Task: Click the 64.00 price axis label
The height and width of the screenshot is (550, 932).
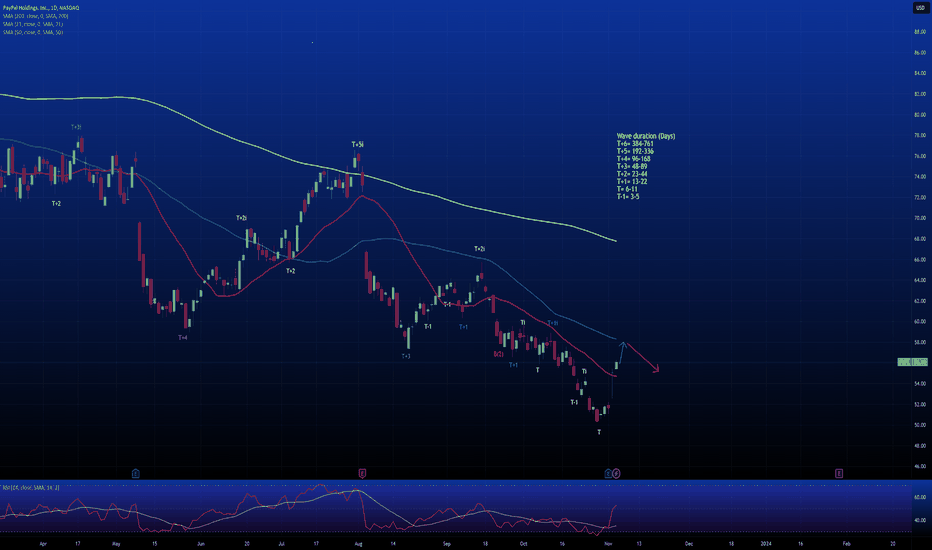Action: 920,280
